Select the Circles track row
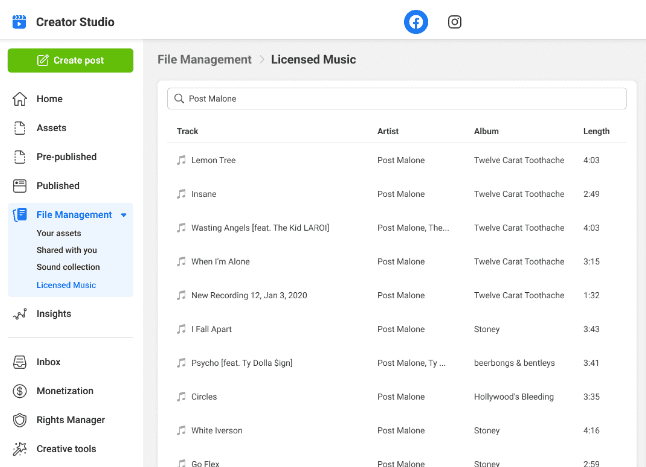This screenshot has width=646, height=467. click(x=397, y=397)
